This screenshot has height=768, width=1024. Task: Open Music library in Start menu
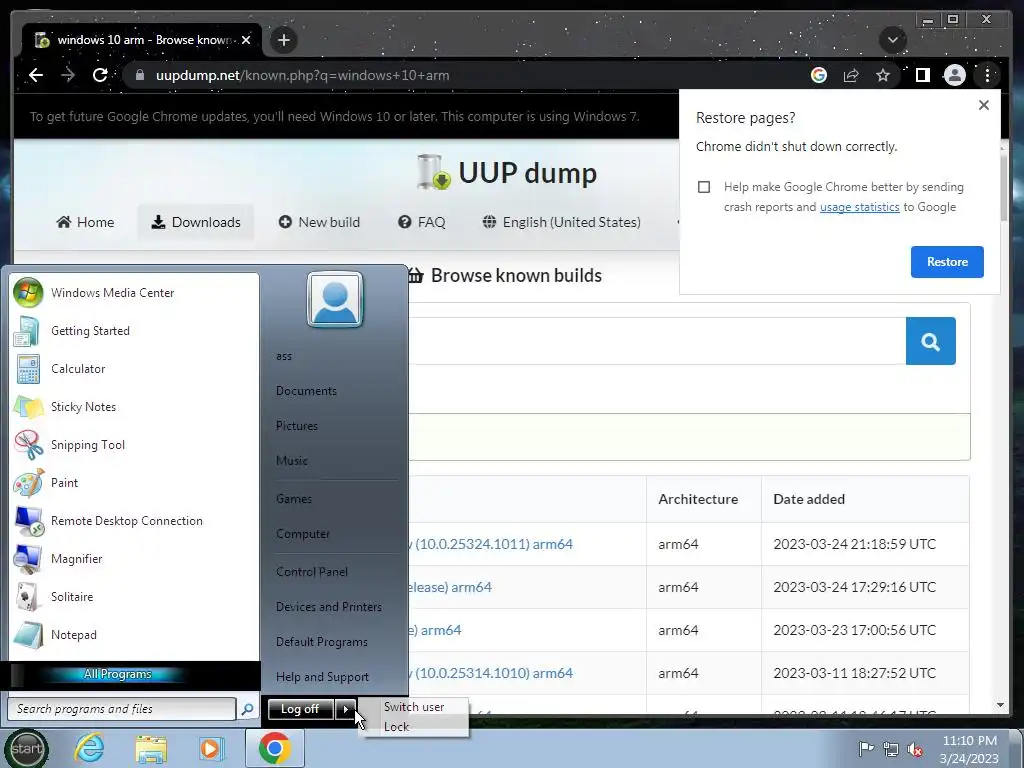[291, 461]
